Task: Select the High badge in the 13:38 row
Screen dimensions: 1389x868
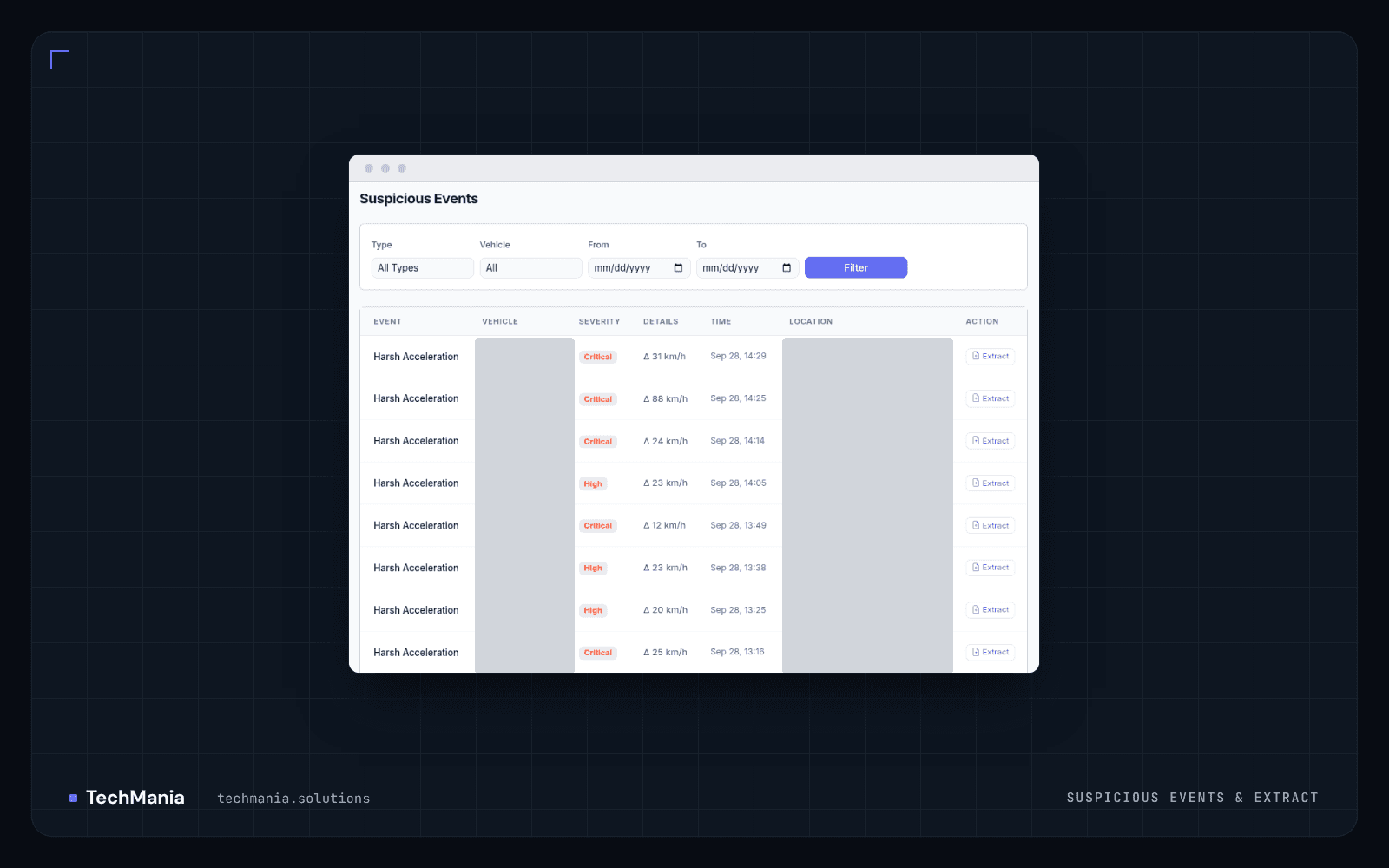Action: pyautogui.click(x=593, y=569)
